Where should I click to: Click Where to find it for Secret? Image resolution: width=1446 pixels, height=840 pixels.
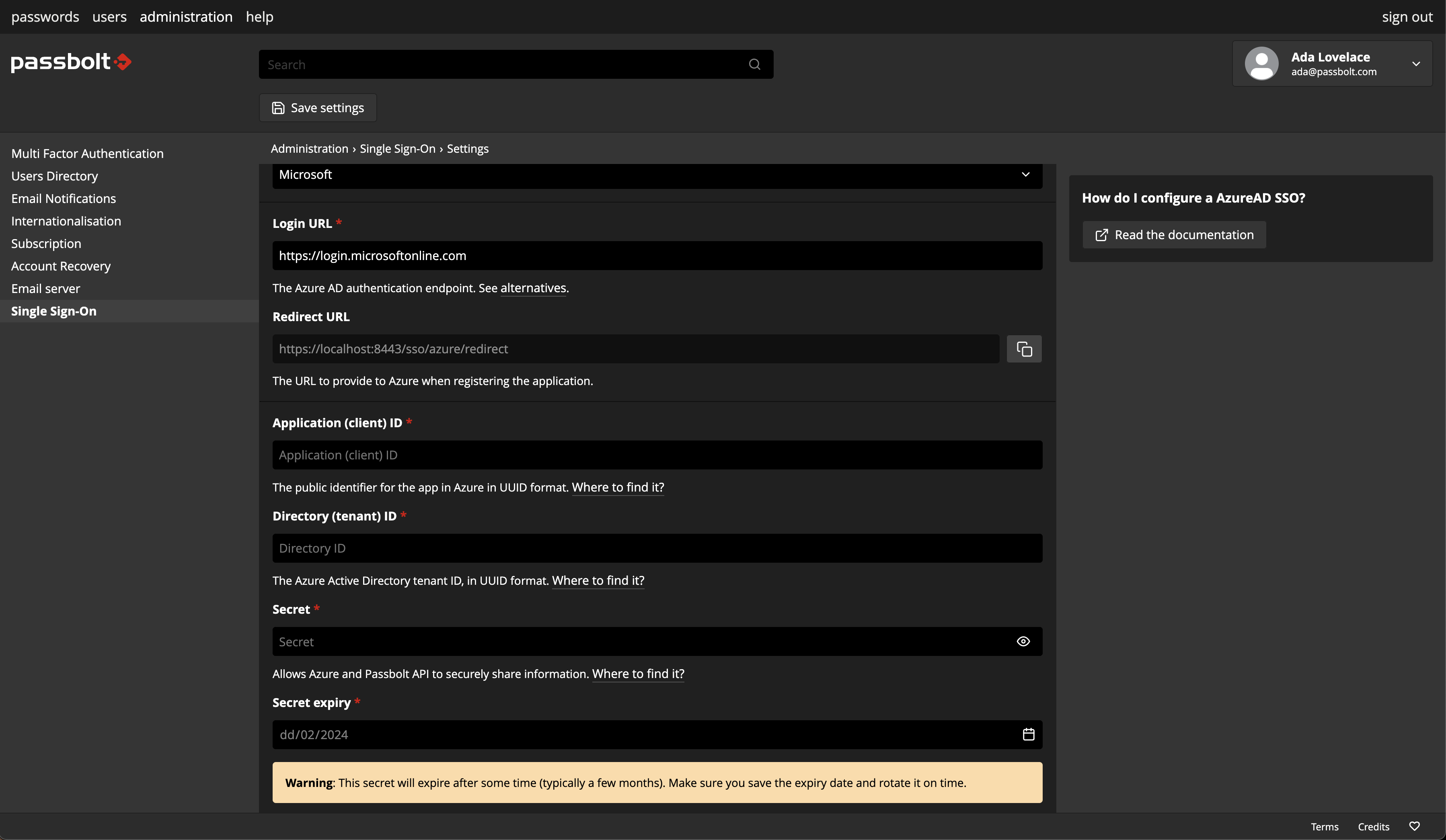point(638,674)
